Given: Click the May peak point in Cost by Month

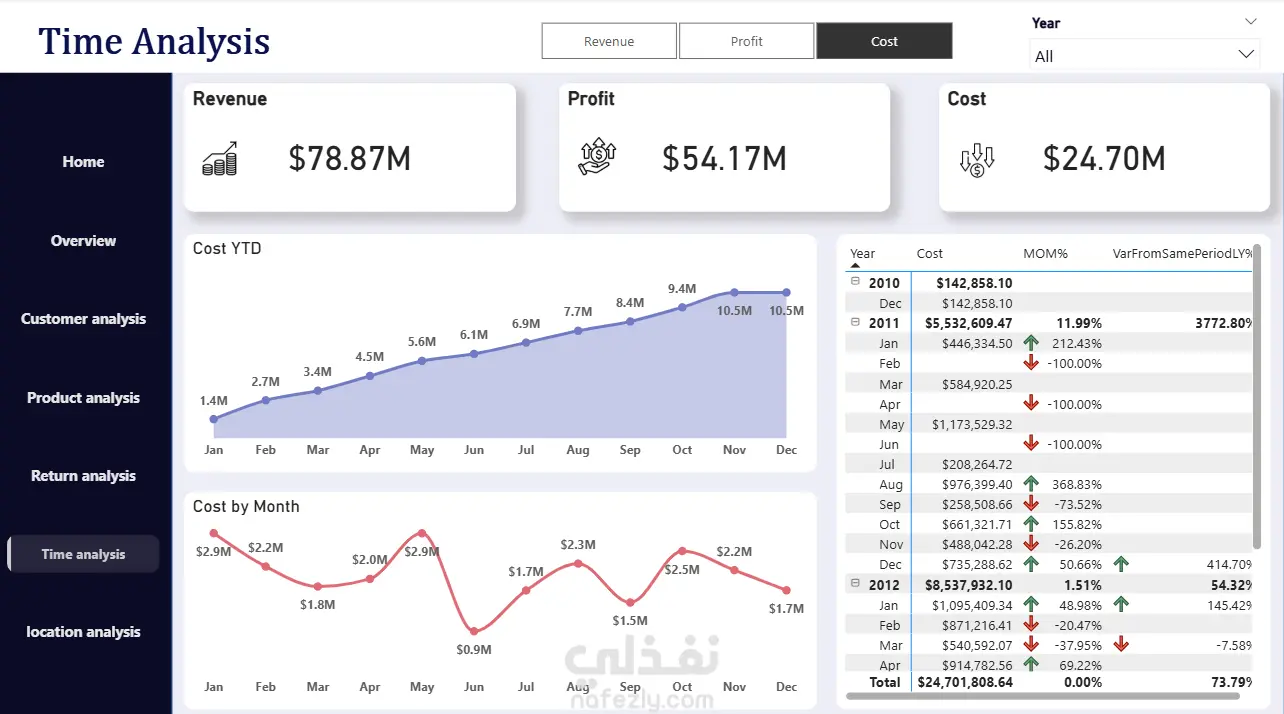Looking at the screenshot, I should (422, 534).
